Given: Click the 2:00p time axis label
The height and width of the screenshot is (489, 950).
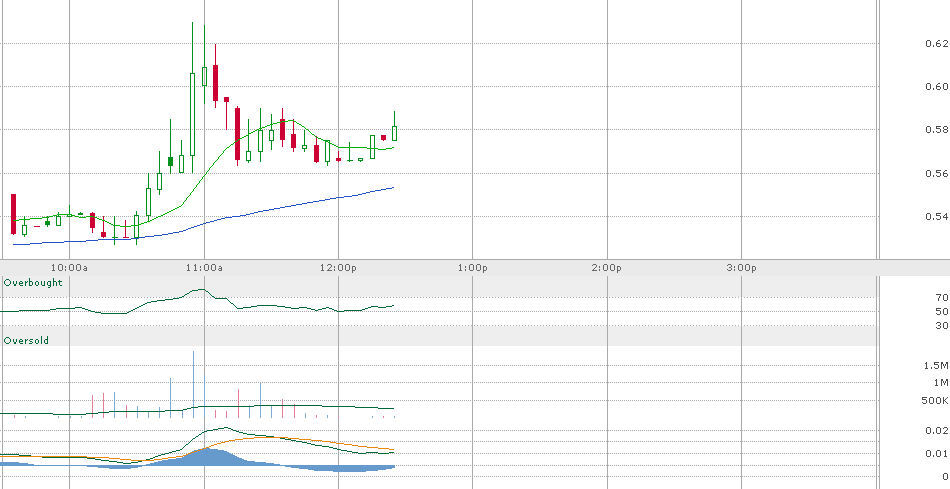Looking at the screenshot, I should pyautogui.click(x=607, y=267).
